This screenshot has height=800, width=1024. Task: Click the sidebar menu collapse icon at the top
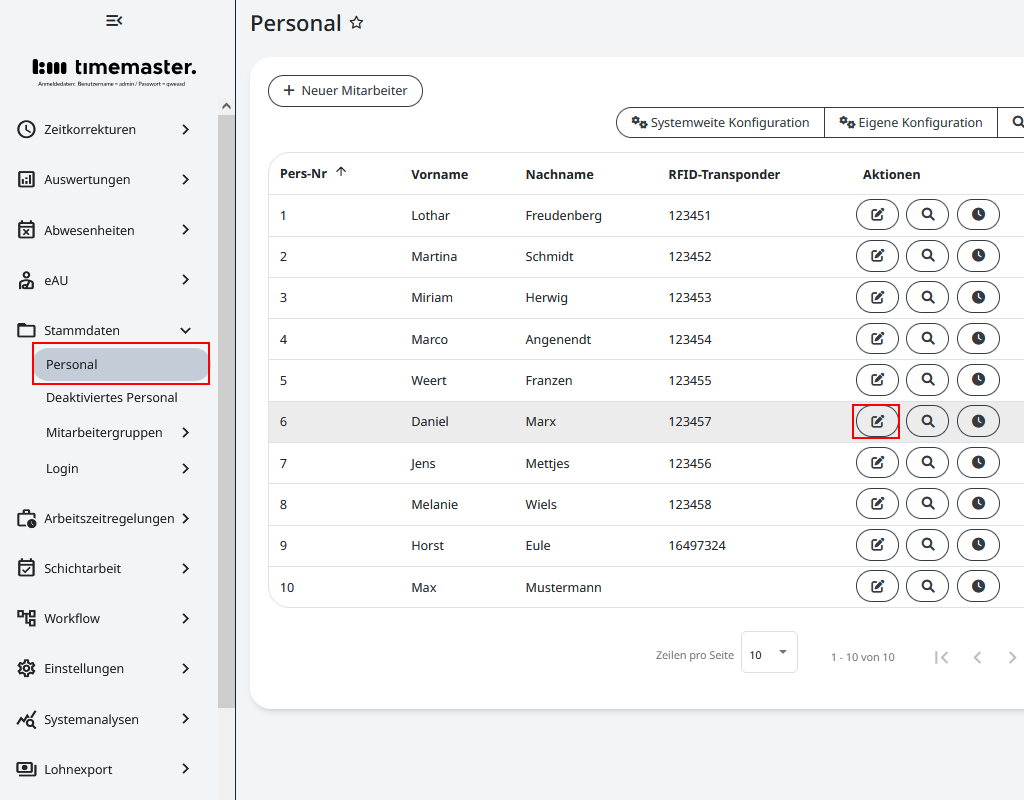coord(113,20)
